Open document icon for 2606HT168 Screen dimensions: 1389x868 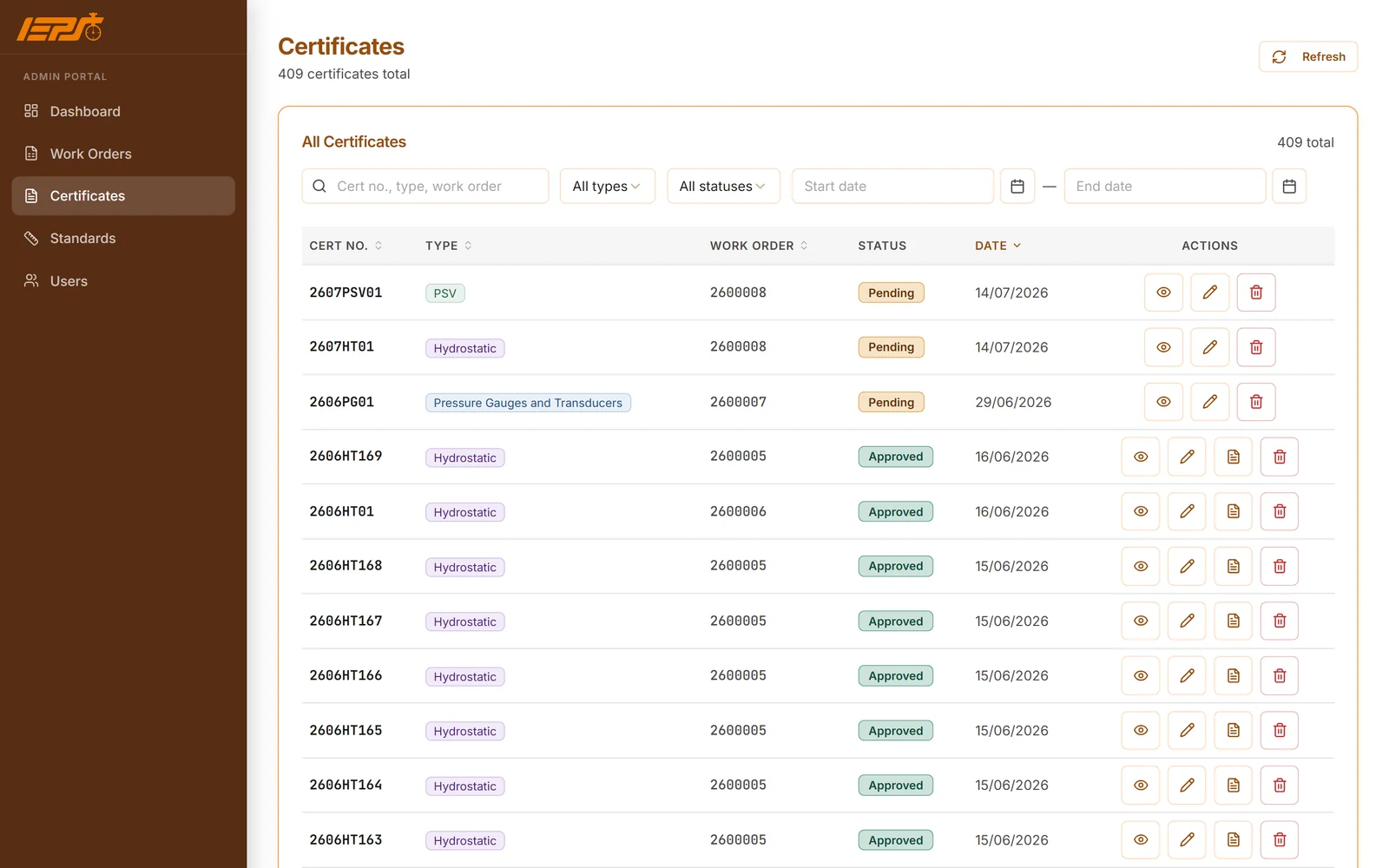pos(1233,566)
